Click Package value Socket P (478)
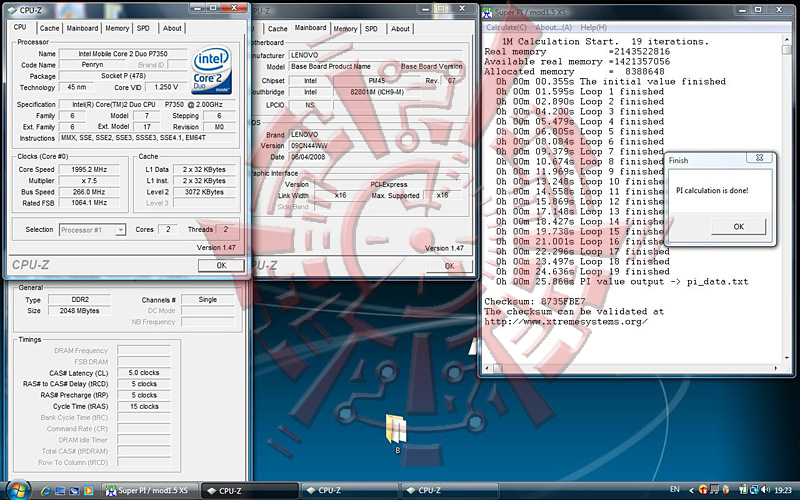The image size is (800, 500). coord(123,76)
